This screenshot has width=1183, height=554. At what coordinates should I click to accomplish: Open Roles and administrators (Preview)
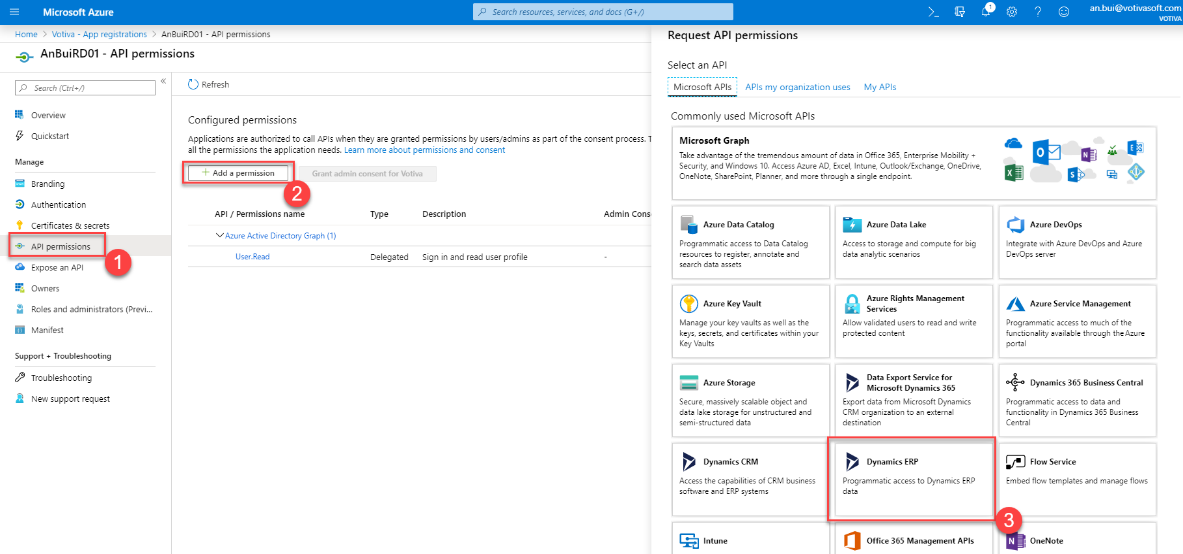pyautogui.click(x=91, y=309)
